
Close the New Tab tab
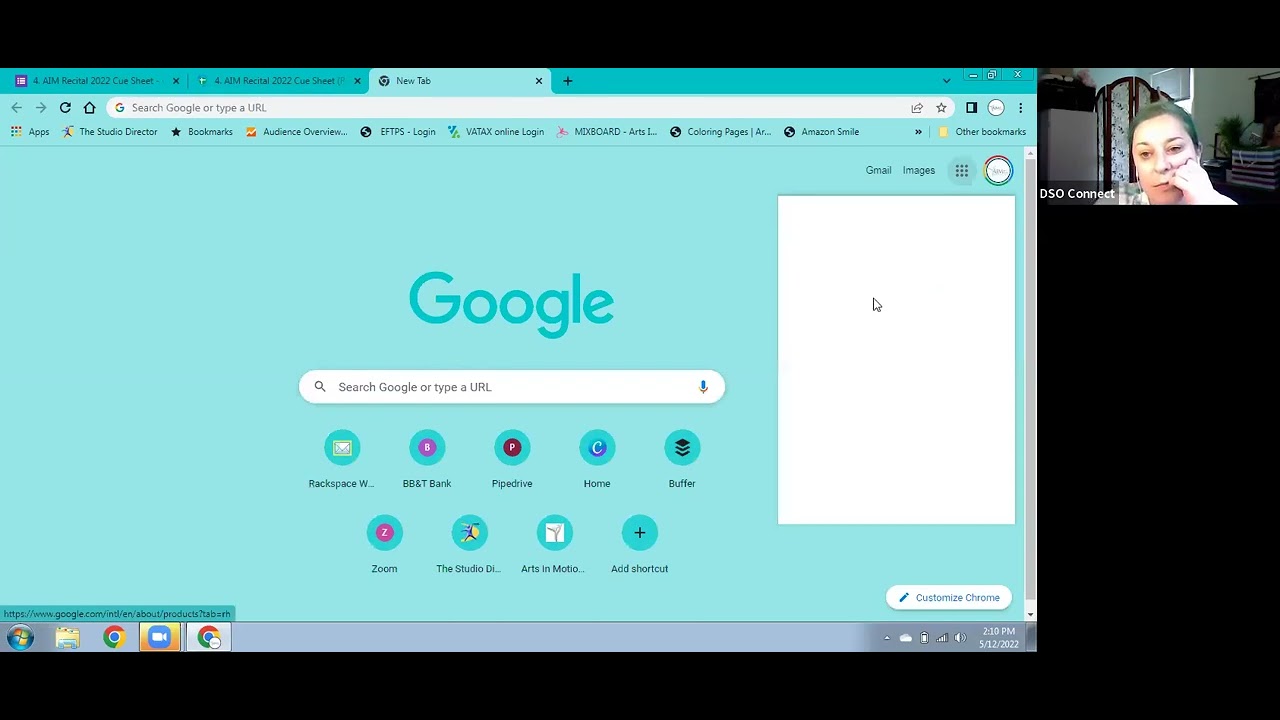(x=539, y=81)
